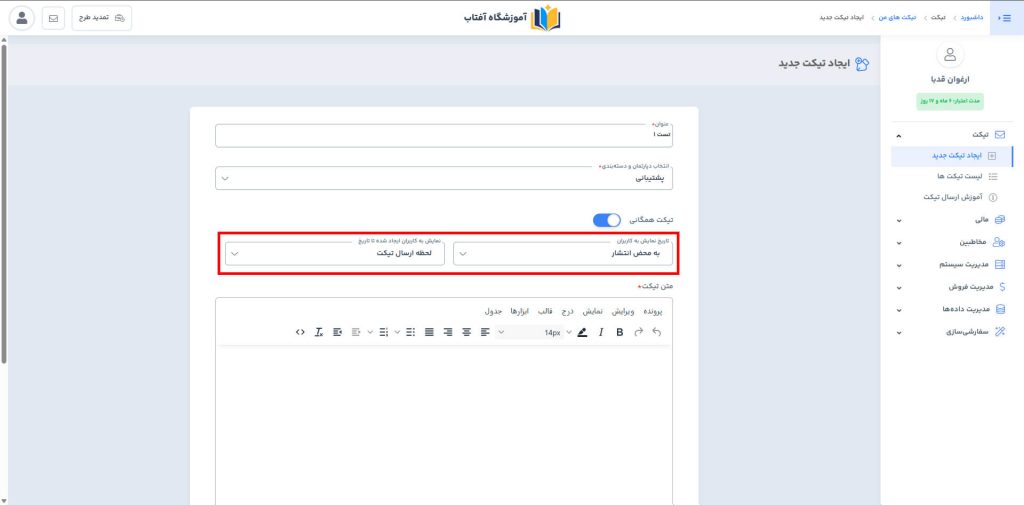The width and height of the screenshot is (1024, 505).
Task: Open the envelope messages icon in header
Action: (x=53, y=18)
